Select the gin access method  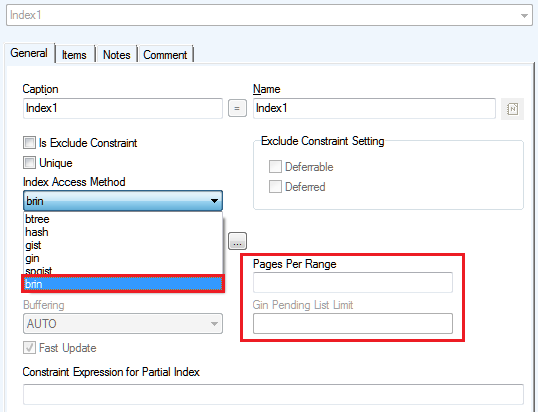(123, 258)
